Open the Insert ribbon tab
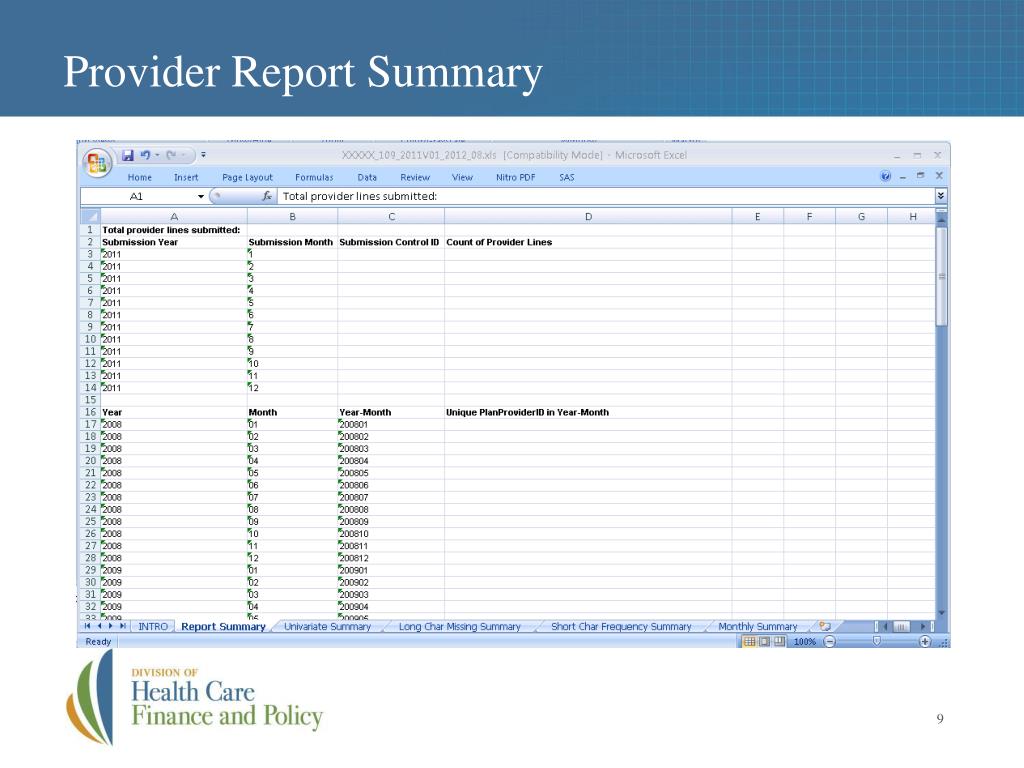 tap(186, 178)
